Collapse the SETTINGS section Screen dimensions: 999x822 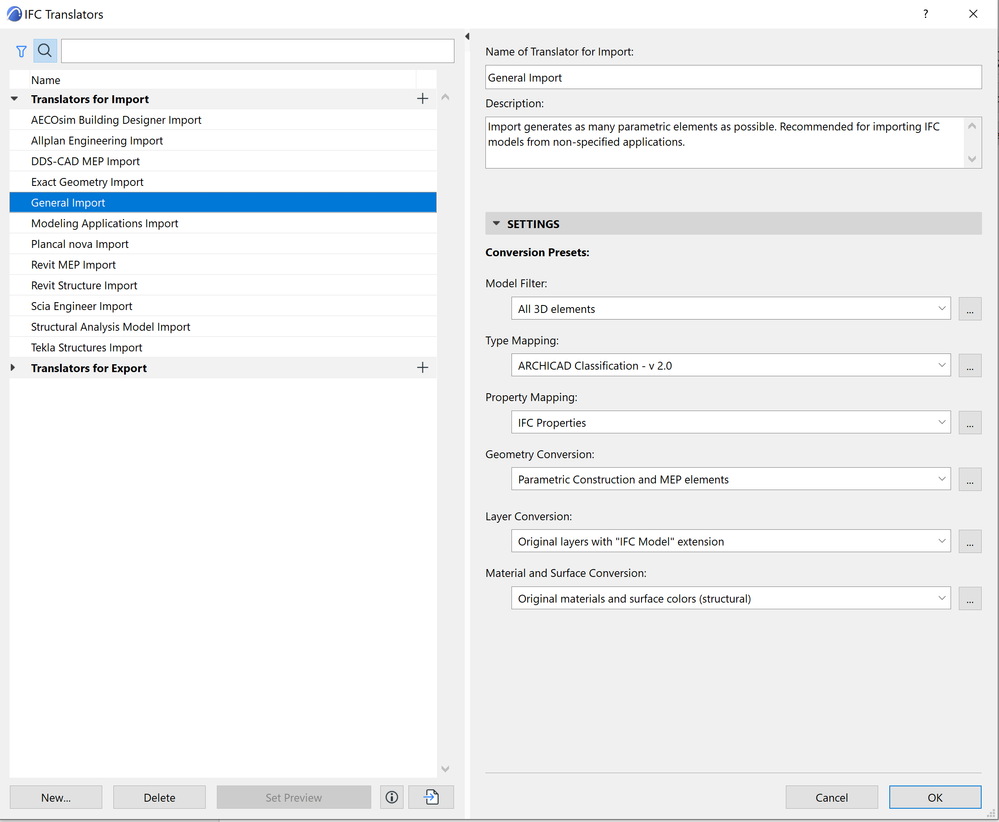(496, 224)
